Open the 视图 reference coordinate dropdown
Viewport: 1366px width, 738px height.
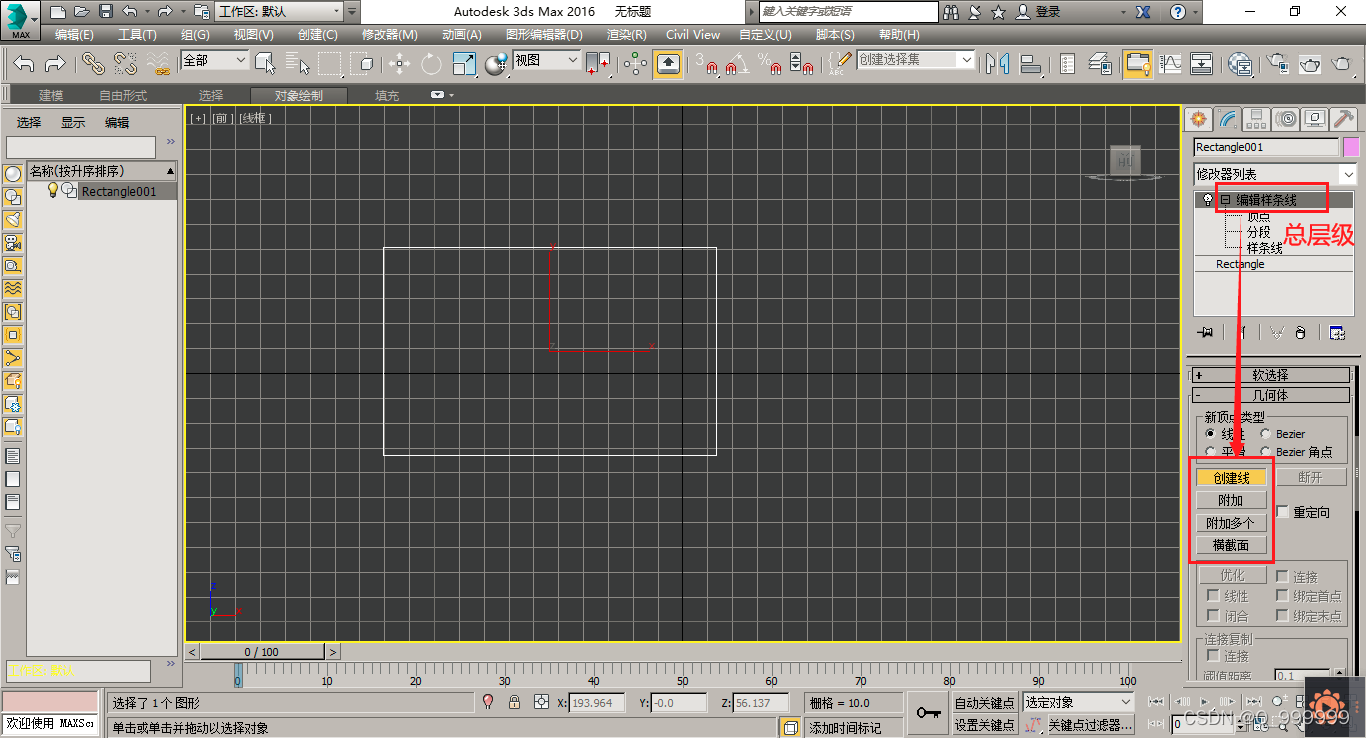pyautogui.click(x=546, y=60)
